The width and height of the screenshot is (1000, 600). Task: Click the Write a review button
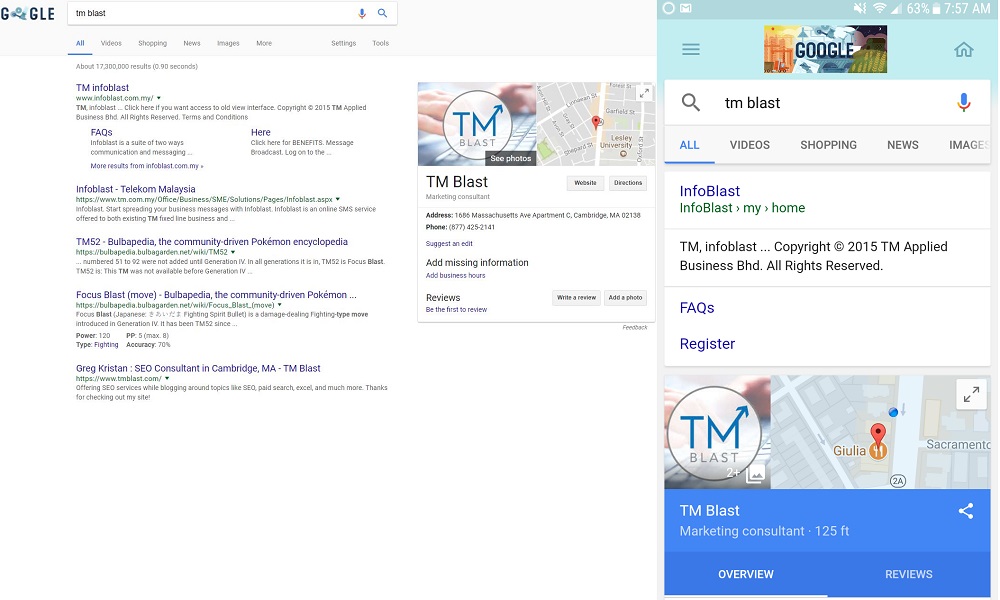[577, 298]
